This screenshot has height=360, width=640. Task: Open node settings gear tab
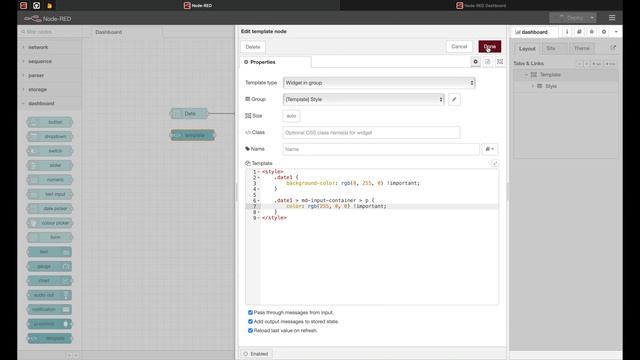click(x=476, y=62)
